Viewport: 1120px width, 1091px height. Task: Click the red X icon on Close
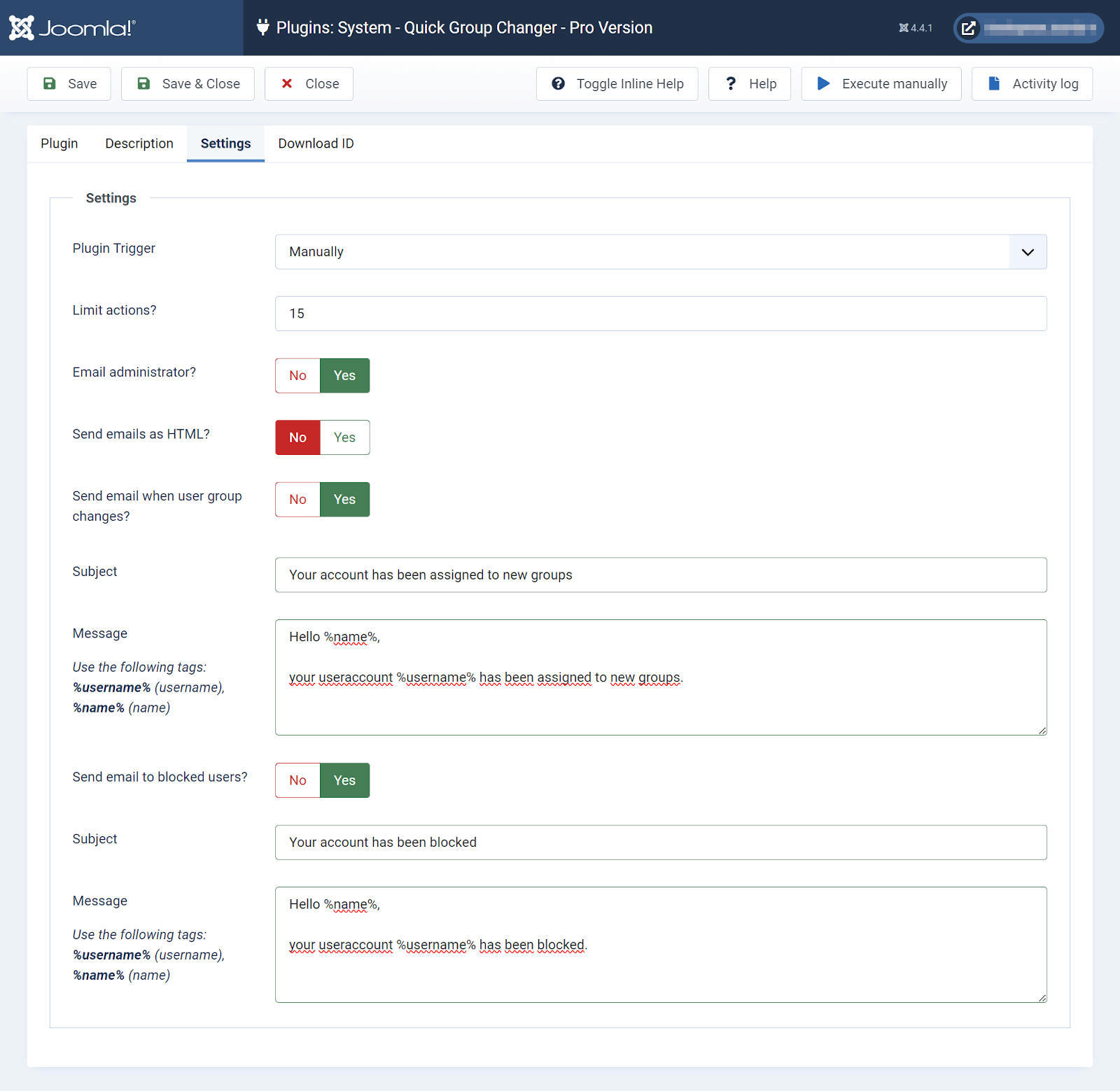[286, 83]
